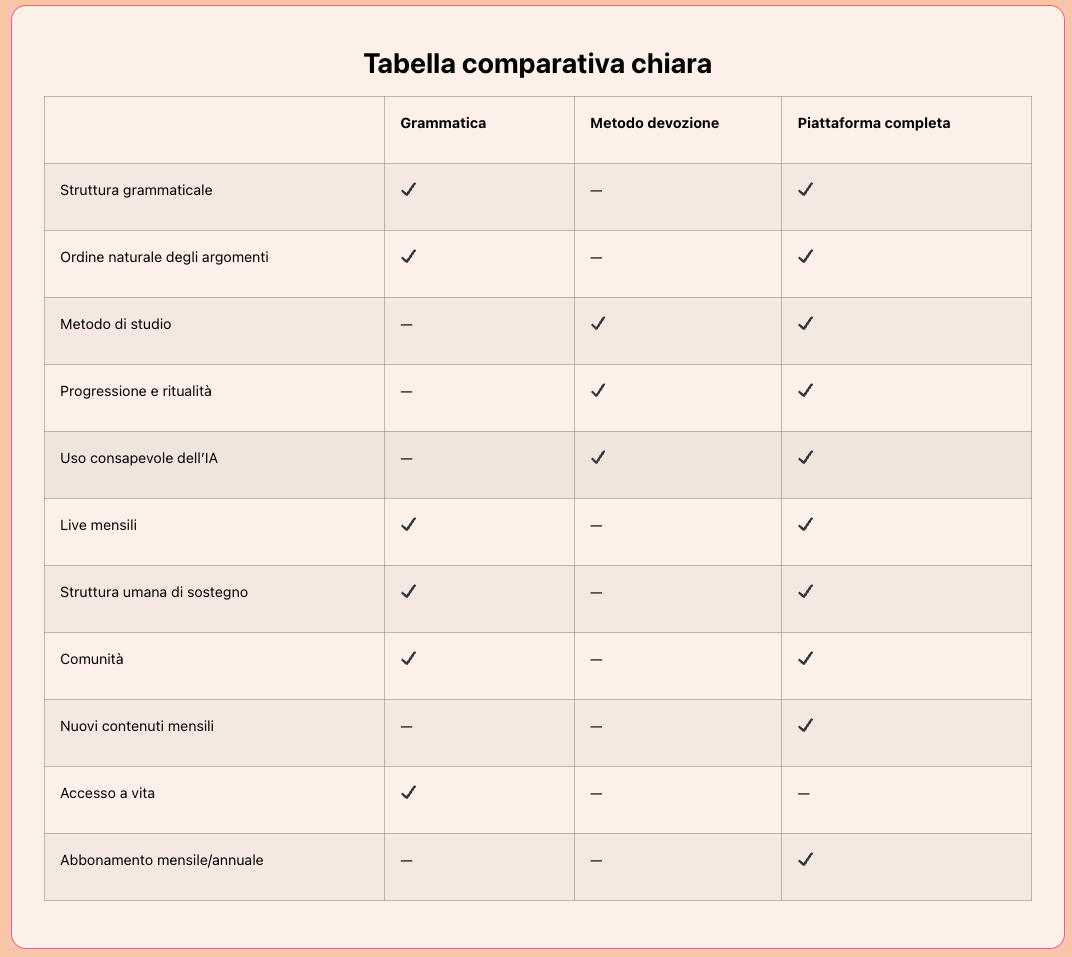The width and height of the screenshot is (1072, 957).
Task: Click the Tabella comparativa chiara heading
Action: click(x=538, y=64)
